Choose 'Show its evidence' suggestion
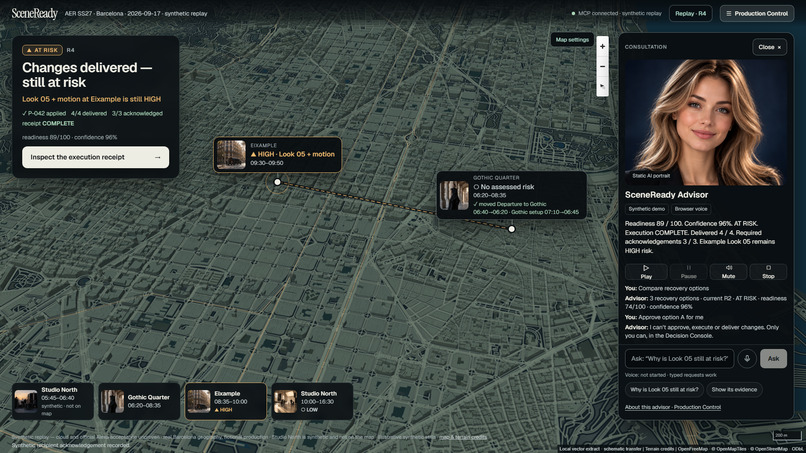 734,389
